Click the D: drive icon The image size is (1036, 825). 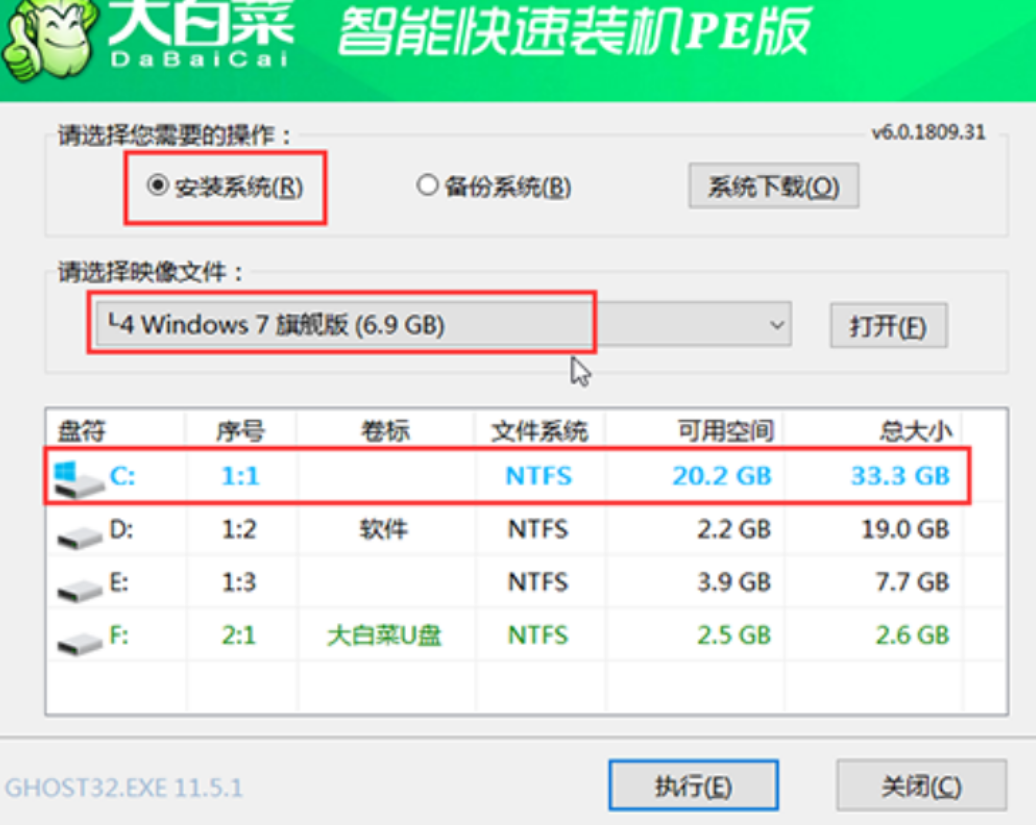(79, 537)
